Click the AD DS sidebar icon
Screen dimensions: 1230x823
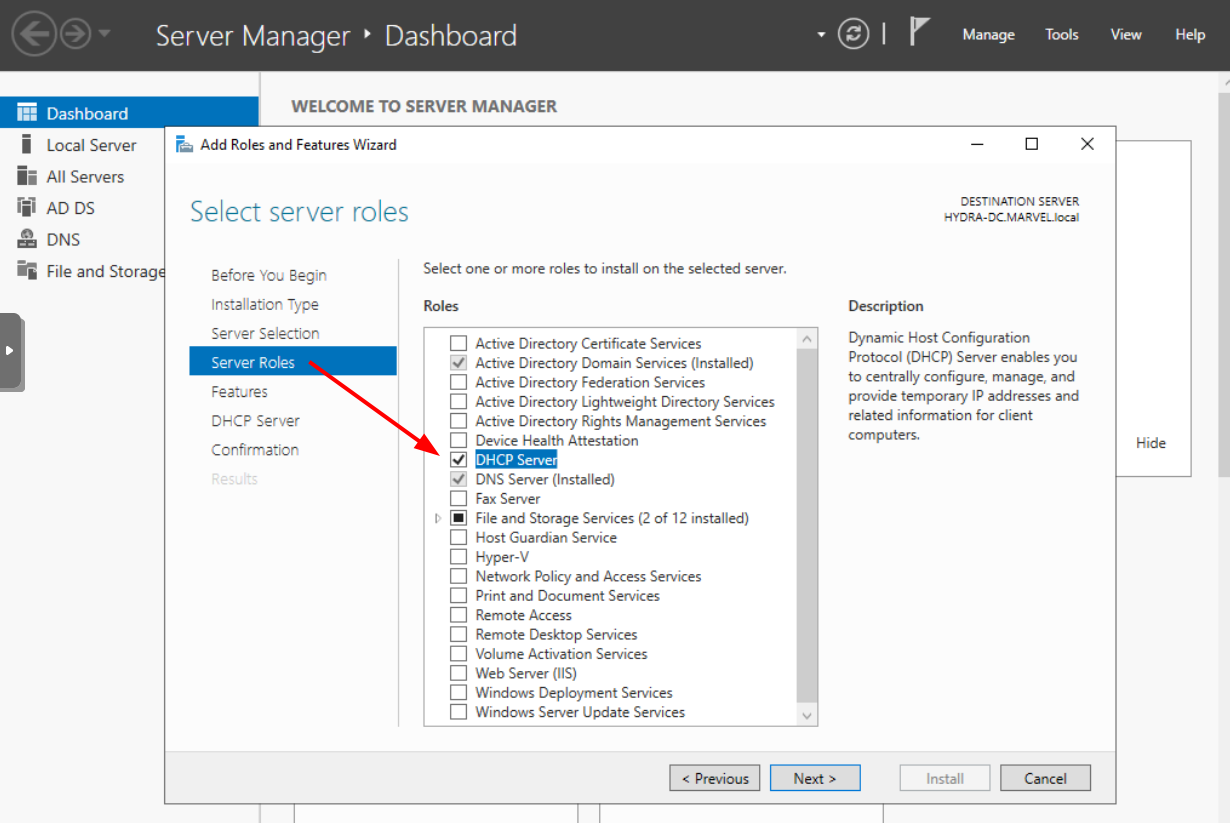27,208
